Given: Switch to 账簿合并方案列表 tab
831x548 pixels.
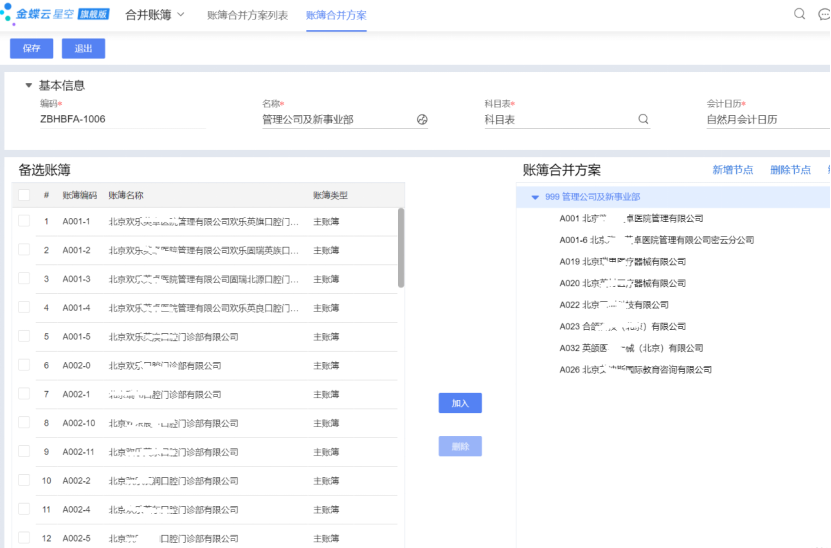Looking at the screenshot, I should pos(247,15).
